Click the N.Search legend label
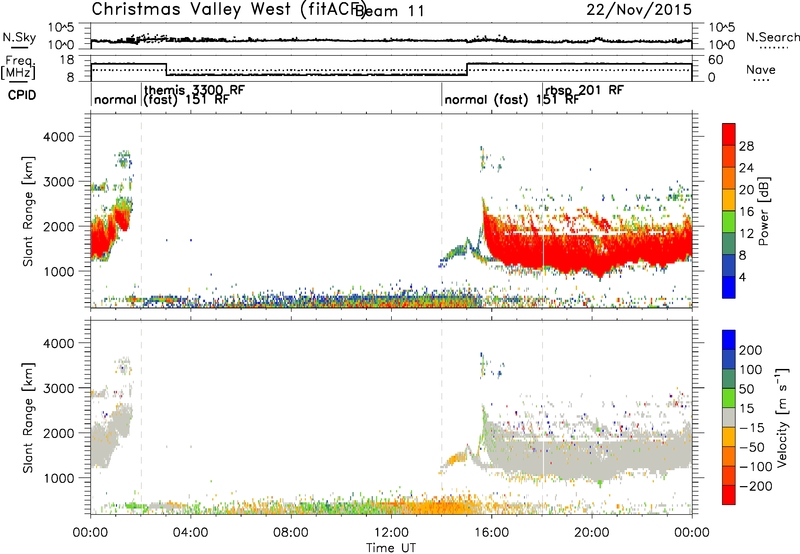This screenshot has height=554, width=800. [x=772, y=37]
